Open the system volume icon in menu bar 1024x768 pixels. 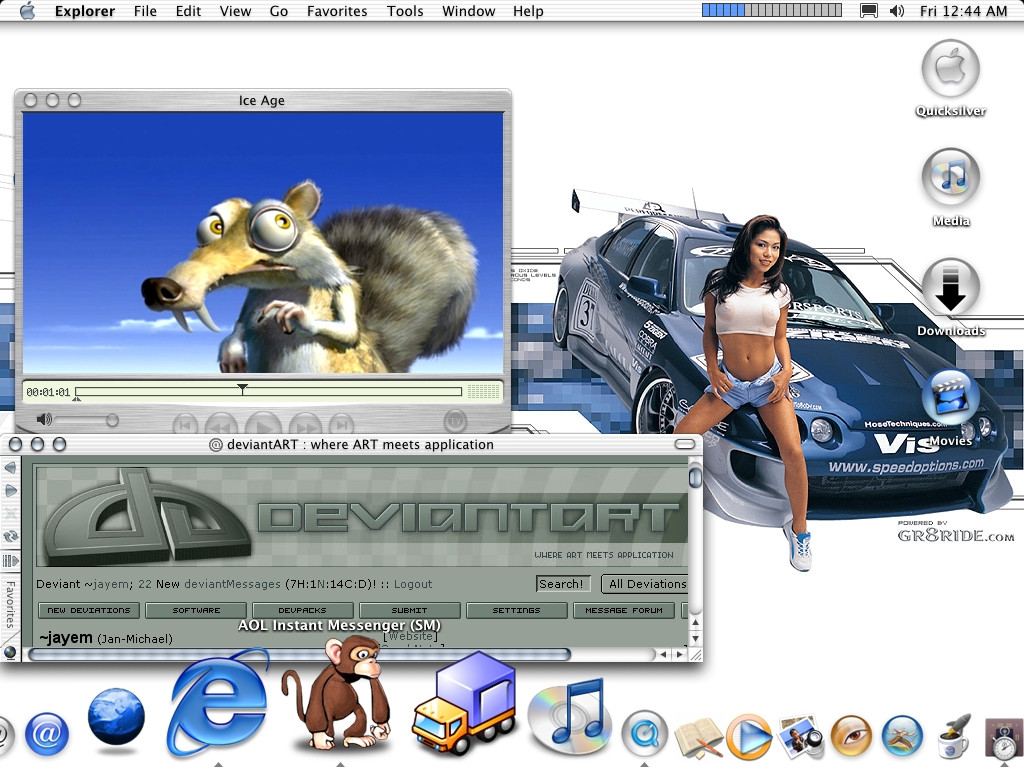pyautogui.click(x=897, y=11)
